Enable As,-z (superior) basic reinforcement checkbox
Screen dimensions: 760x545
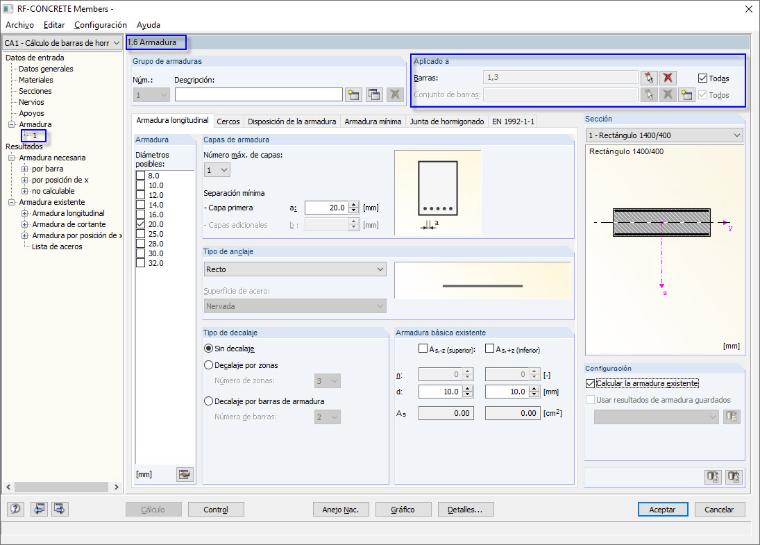(x=423, y=349)
